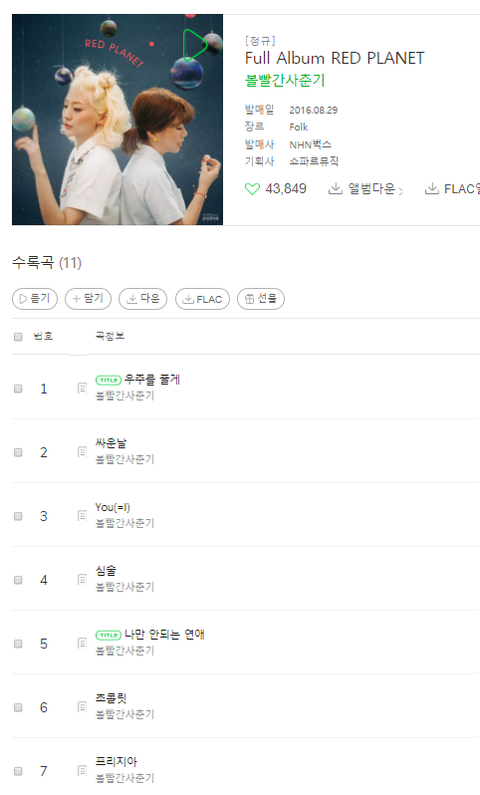
Task: Click the 담기 add button
Action: click(88, 299)
